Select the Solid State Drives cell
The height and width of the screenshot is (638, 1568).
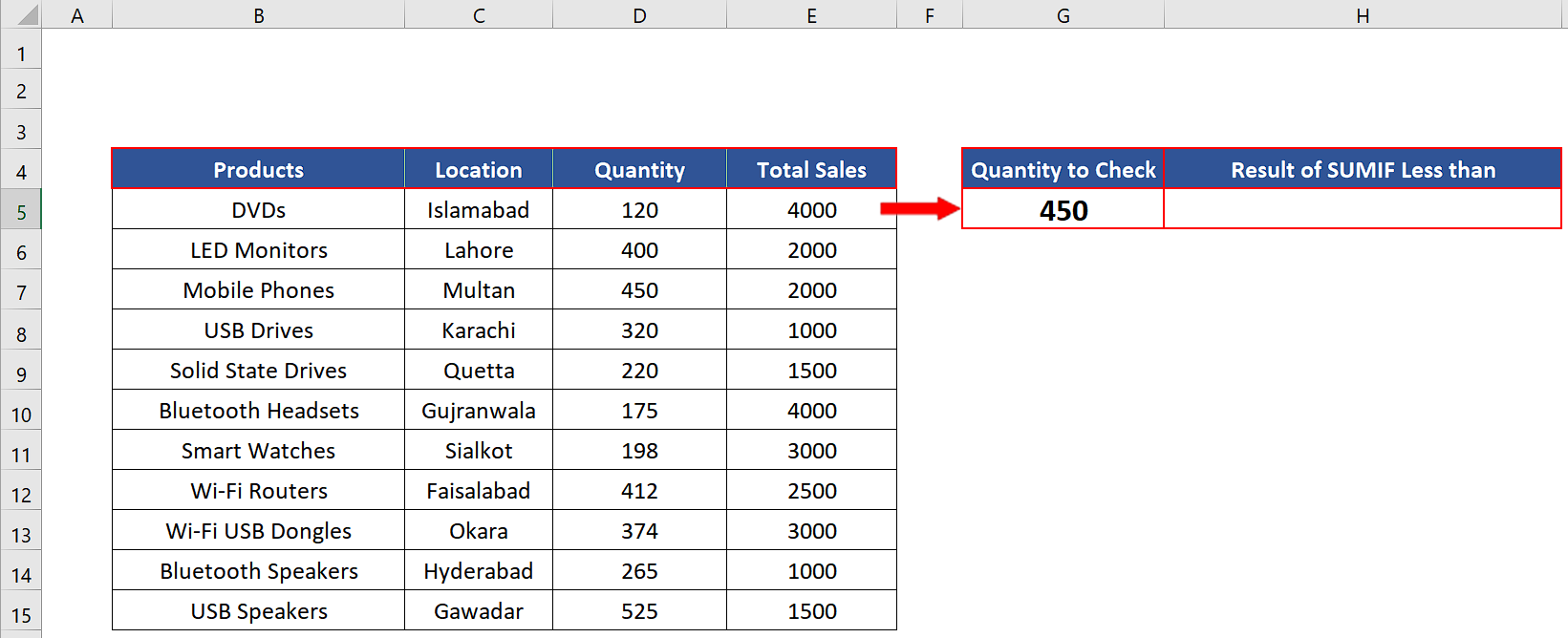point(259,370)
